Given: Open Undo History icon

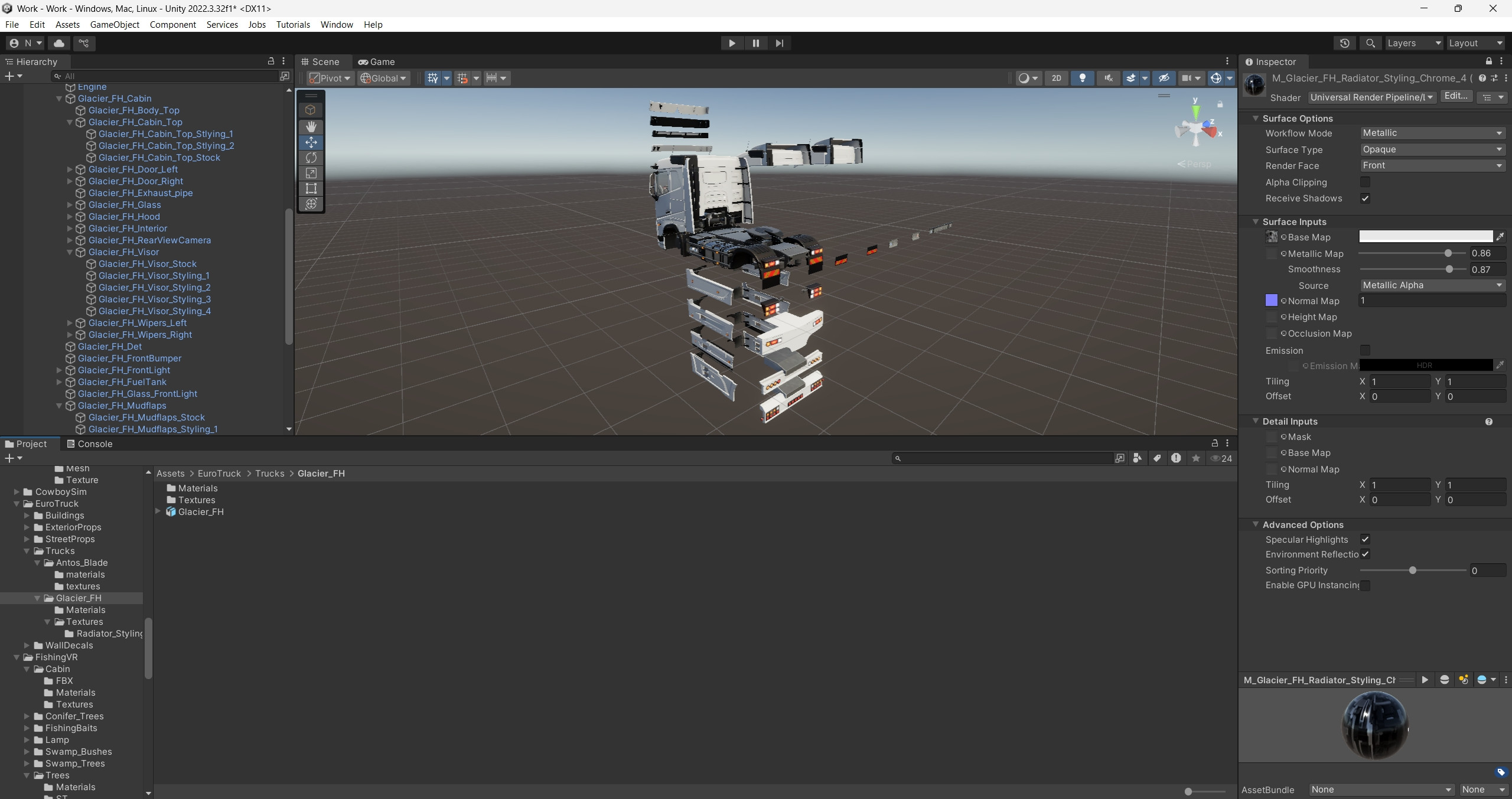Looking at the screenshot, I should pos(1344,43).
